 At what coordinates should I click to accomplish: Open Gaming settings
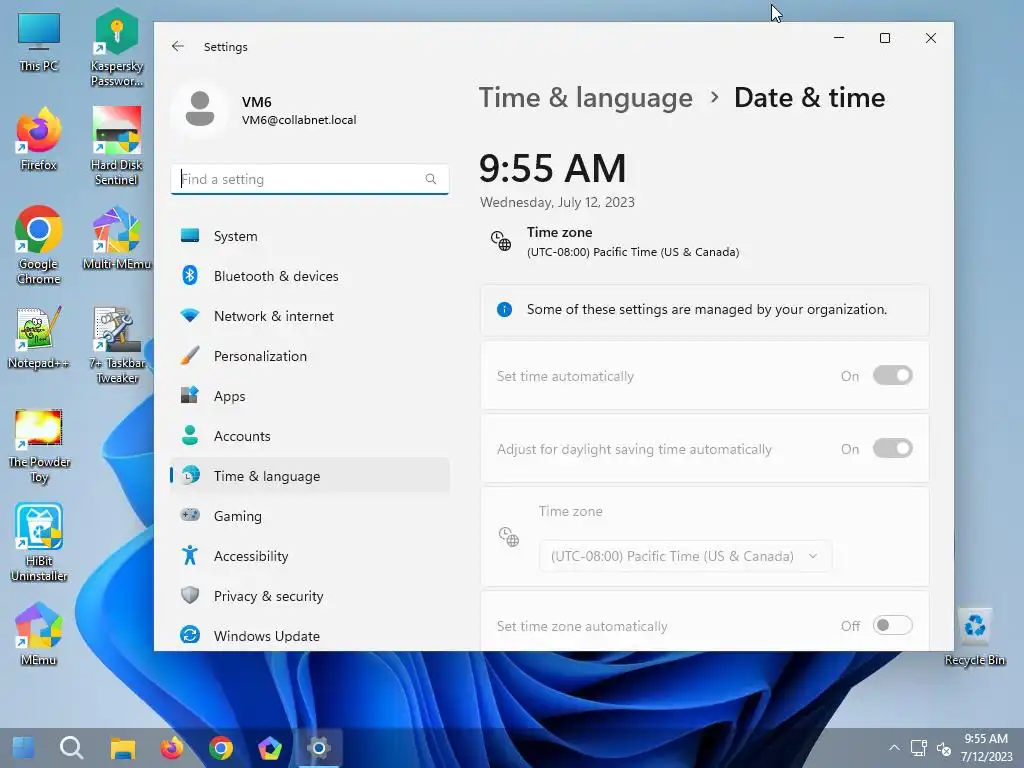tap(310, 516)
